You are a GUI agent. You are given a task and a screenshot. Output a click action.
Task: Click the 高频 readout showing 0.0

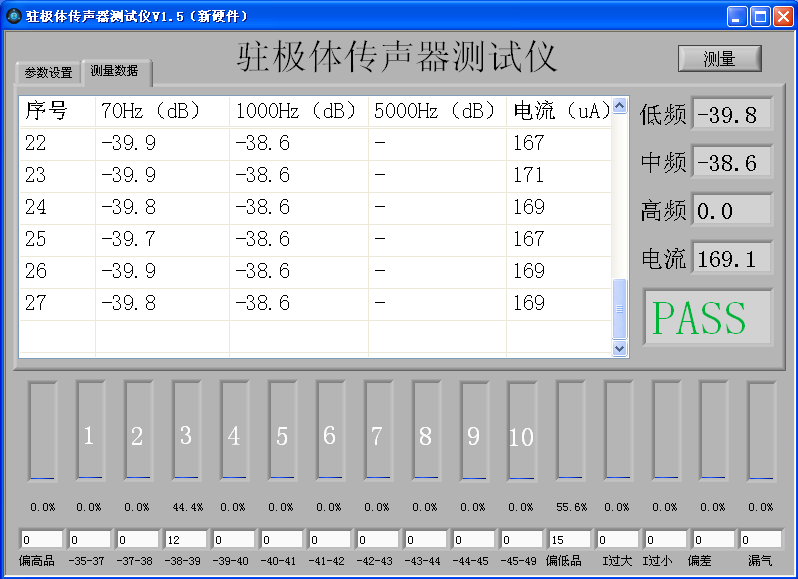[731, 210]
